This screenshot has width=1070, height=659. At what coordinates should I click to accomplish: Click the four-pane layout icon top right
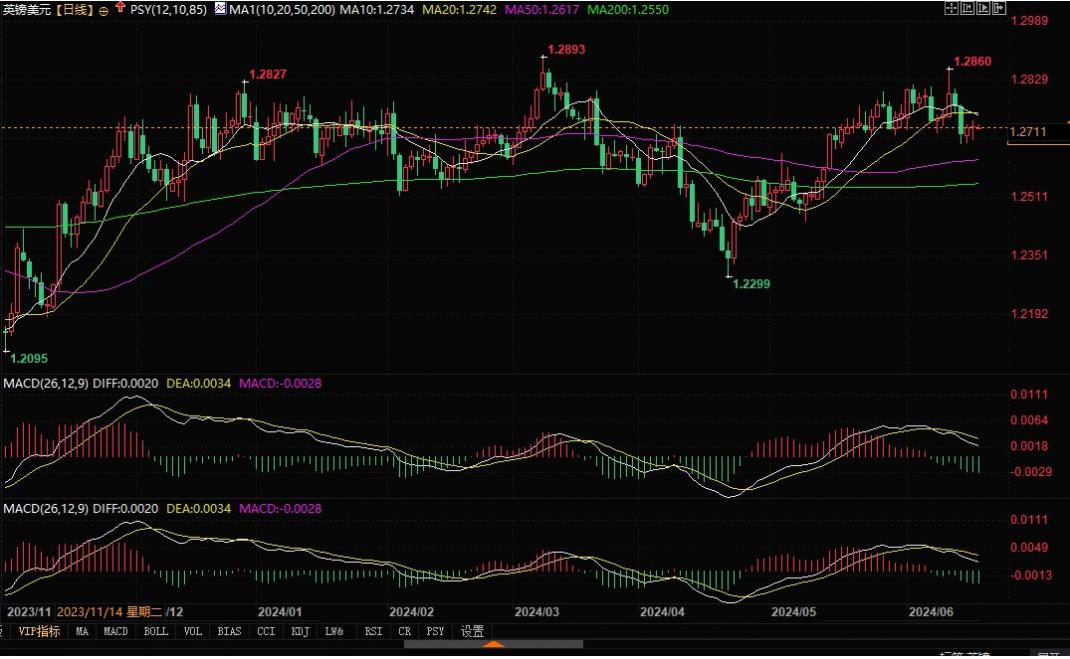[951, 8]
